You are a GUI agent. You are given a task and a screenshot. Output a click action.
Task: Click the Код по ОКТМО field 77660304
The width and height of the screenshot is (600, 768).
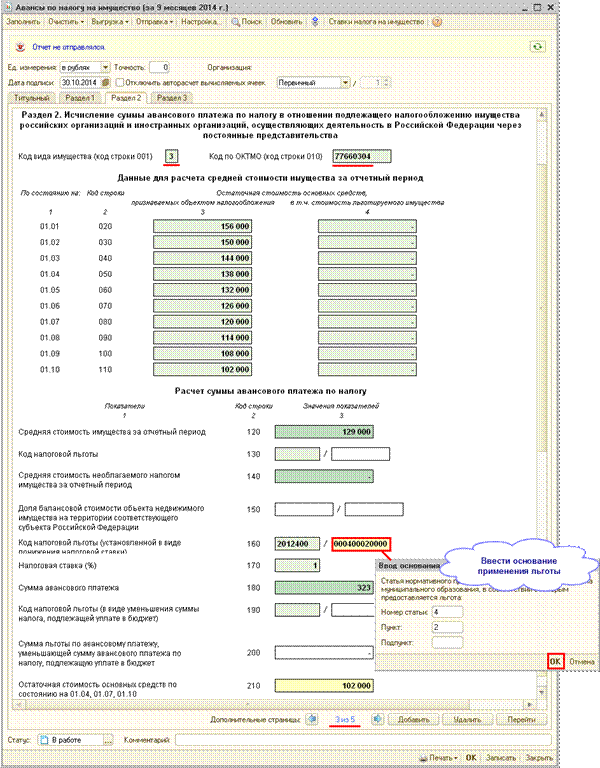(x=362, y=156)
